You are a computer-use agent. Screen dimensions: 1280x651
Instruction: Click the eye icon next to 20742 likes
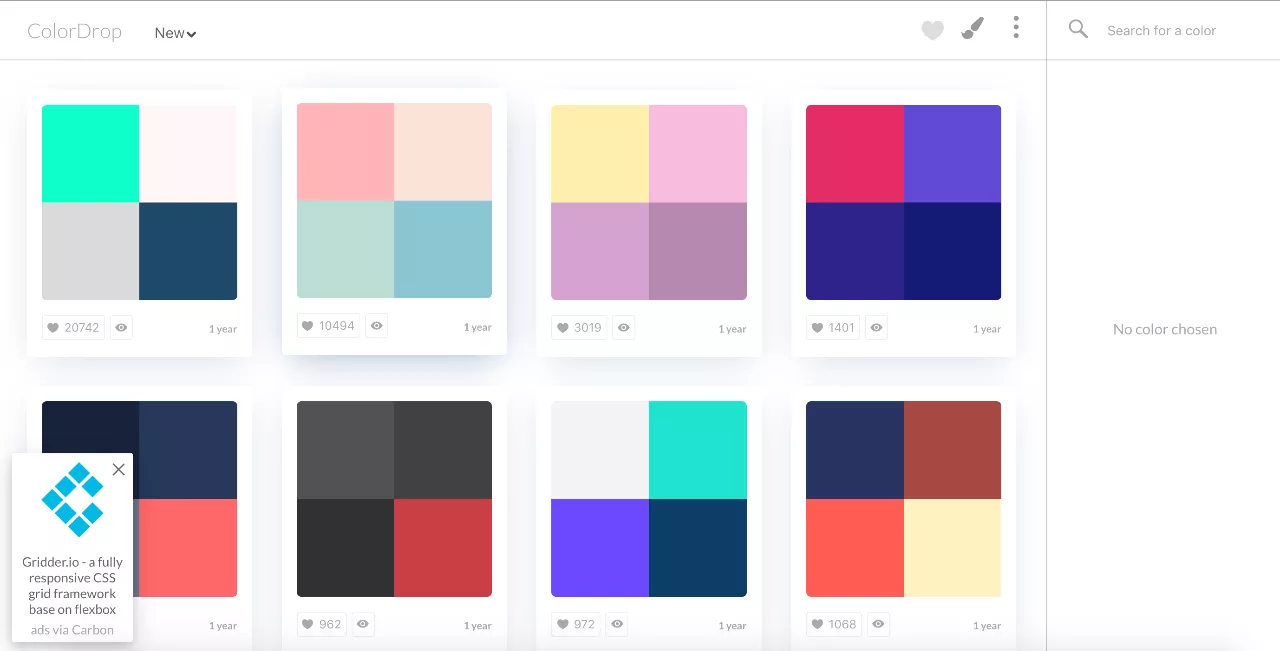pos(121,327)
